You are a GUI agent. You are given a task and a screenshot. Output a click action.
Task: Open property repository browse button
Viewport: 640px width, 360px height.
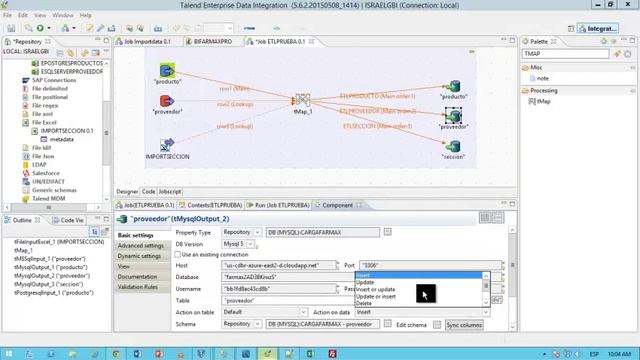(x=387, y=232)
